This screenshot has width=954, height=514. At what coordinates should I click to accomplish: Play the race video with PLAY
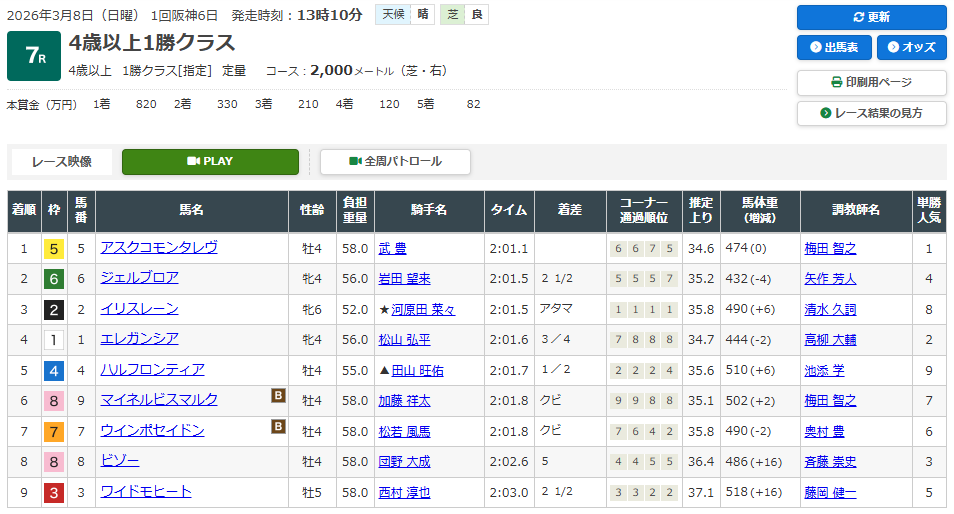[210, 162]
